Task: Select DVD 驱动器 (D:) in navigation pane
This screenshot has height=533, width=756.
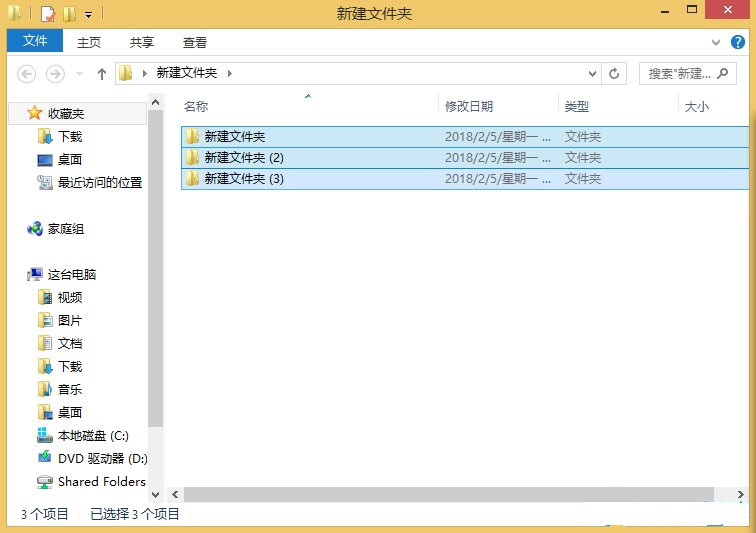Action: (x=101, y=458)
